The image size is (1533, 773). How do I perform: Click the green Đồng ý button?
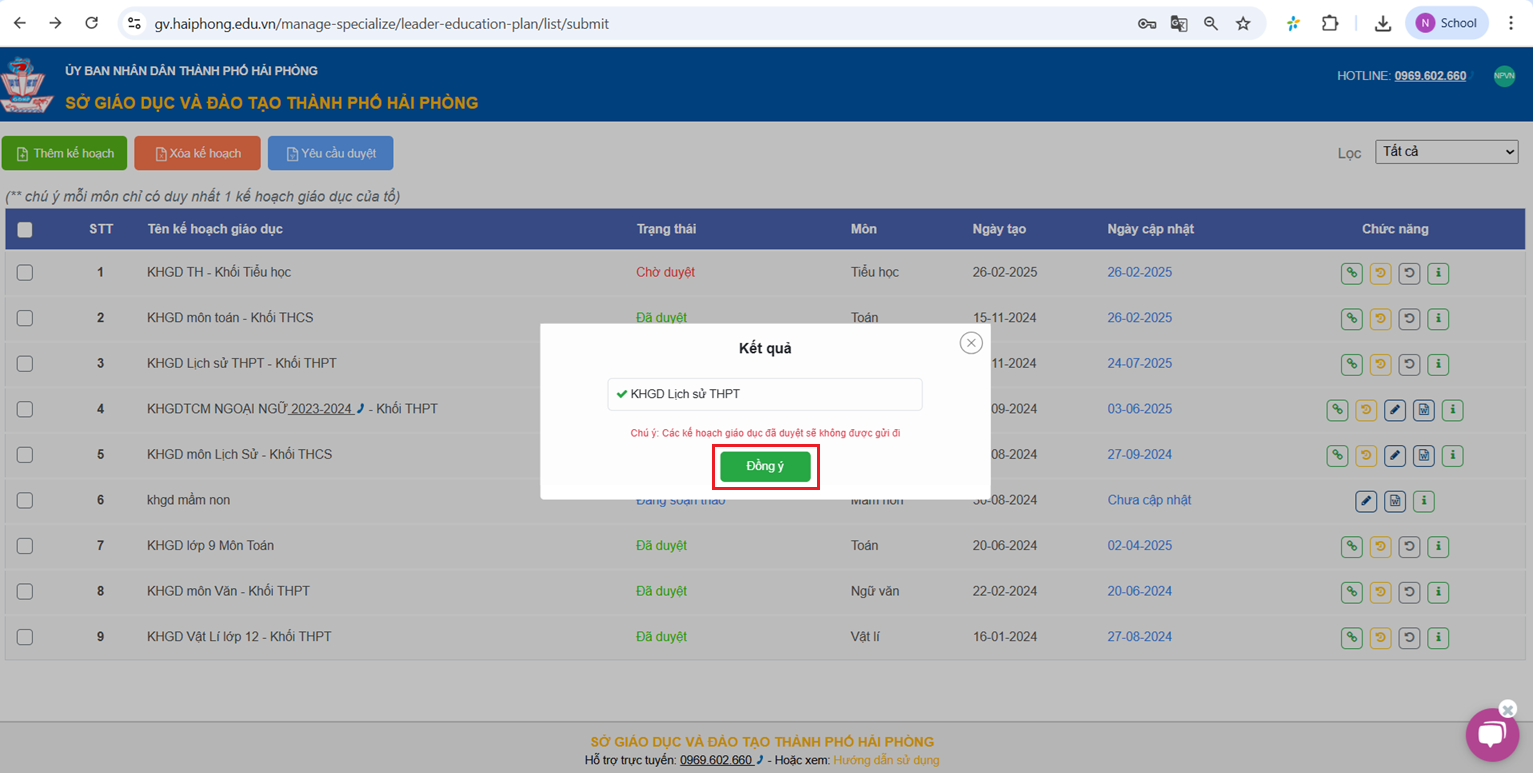click(x=765, y=467)
